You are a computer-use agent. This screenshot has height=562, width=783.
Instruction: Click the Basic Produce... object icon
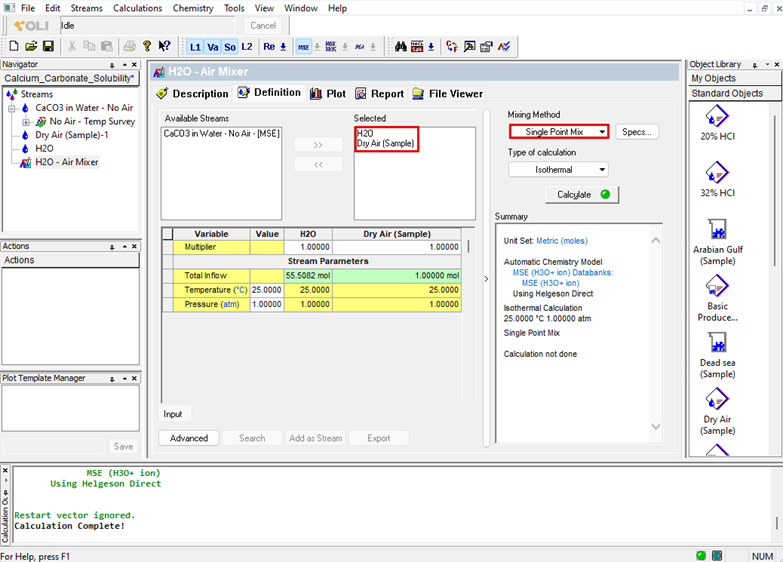[x=717, y=286]
